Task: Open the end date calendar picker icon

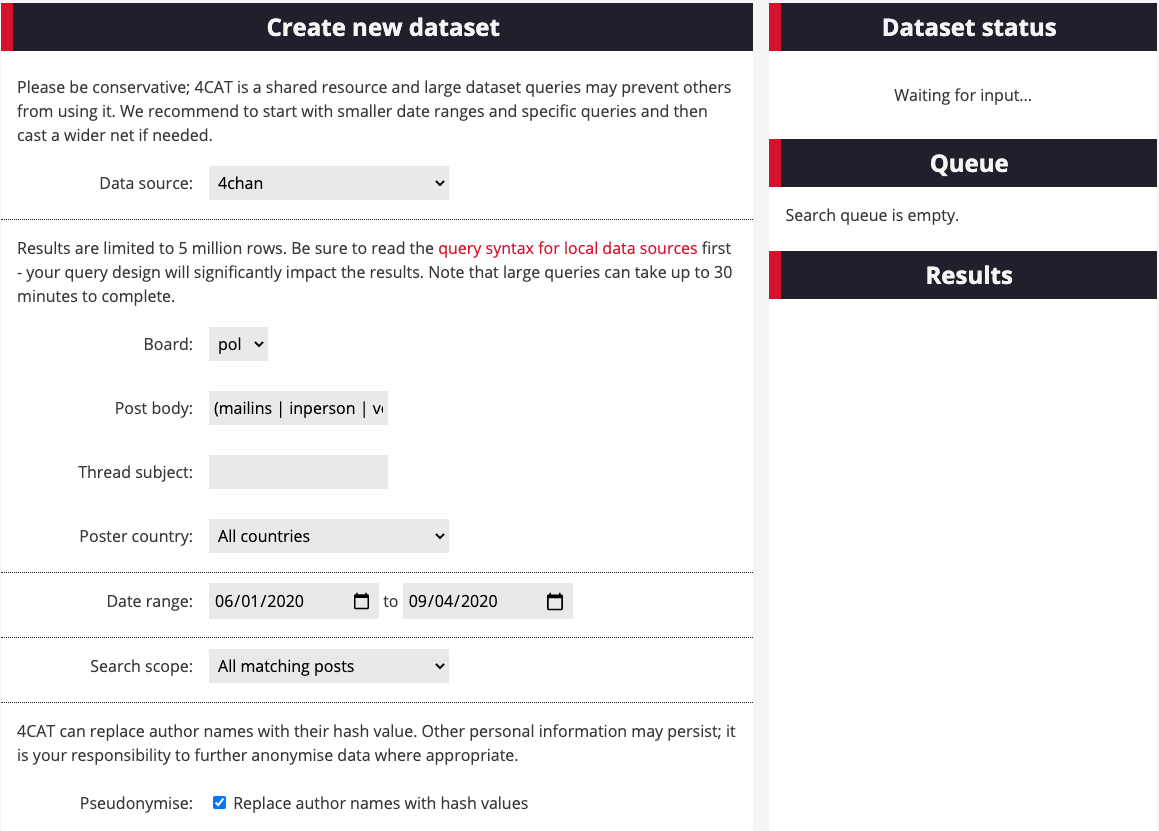Action: point(555,601)
